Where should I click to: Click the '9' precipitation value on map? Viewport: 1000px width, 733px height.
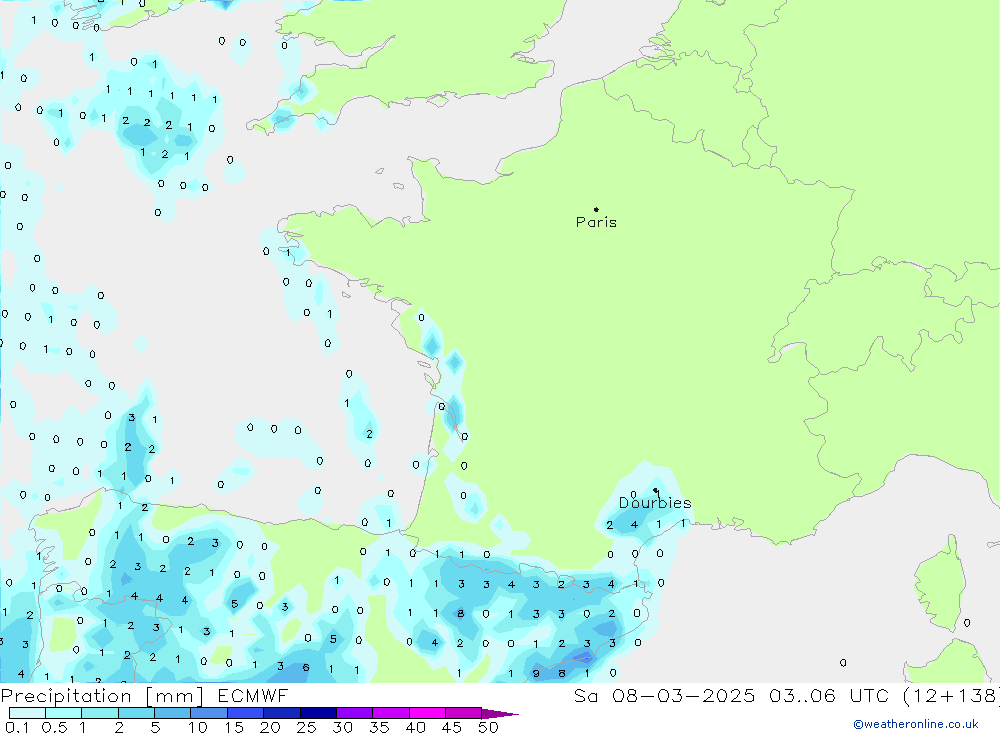tap(536, 674)
